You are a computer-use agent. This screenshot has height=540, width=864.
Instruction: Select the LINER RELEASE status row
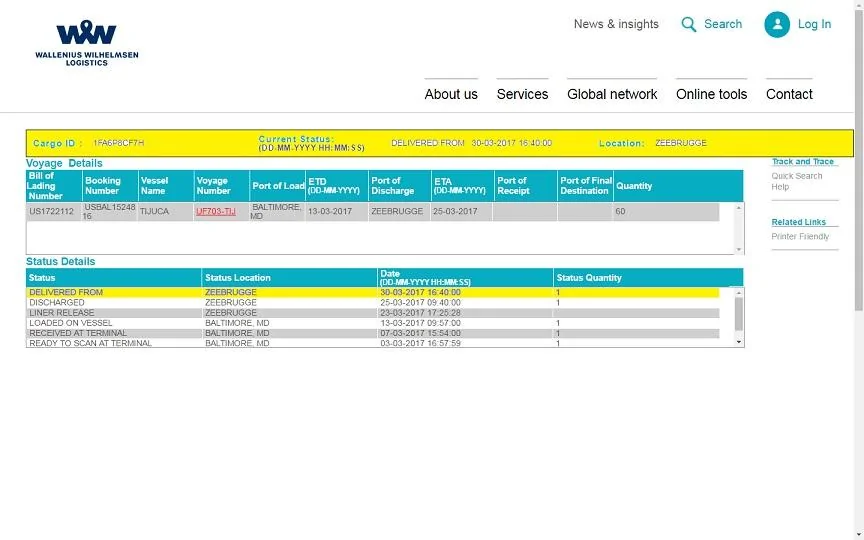click(372, 313)
